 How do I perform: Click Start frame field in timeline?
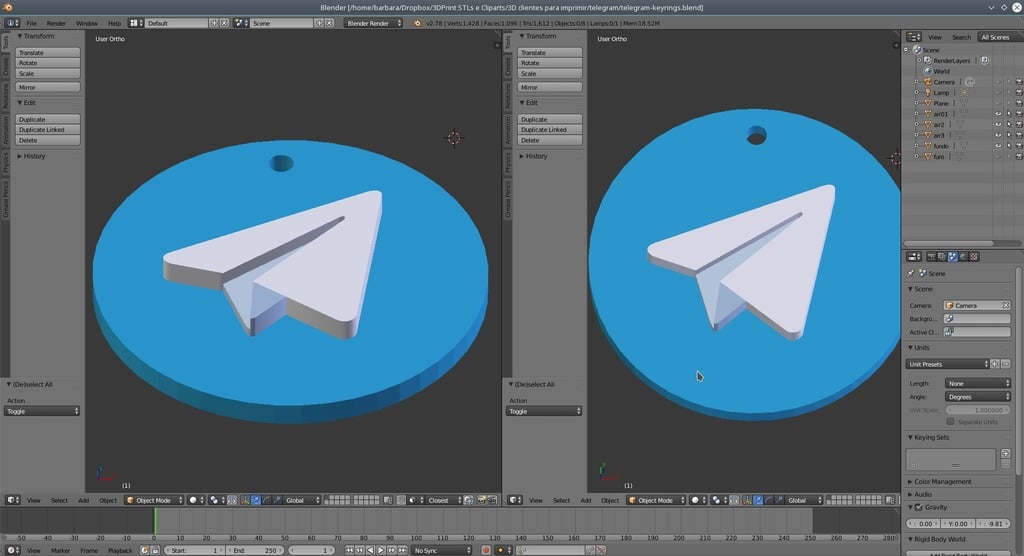coord(193,550)
